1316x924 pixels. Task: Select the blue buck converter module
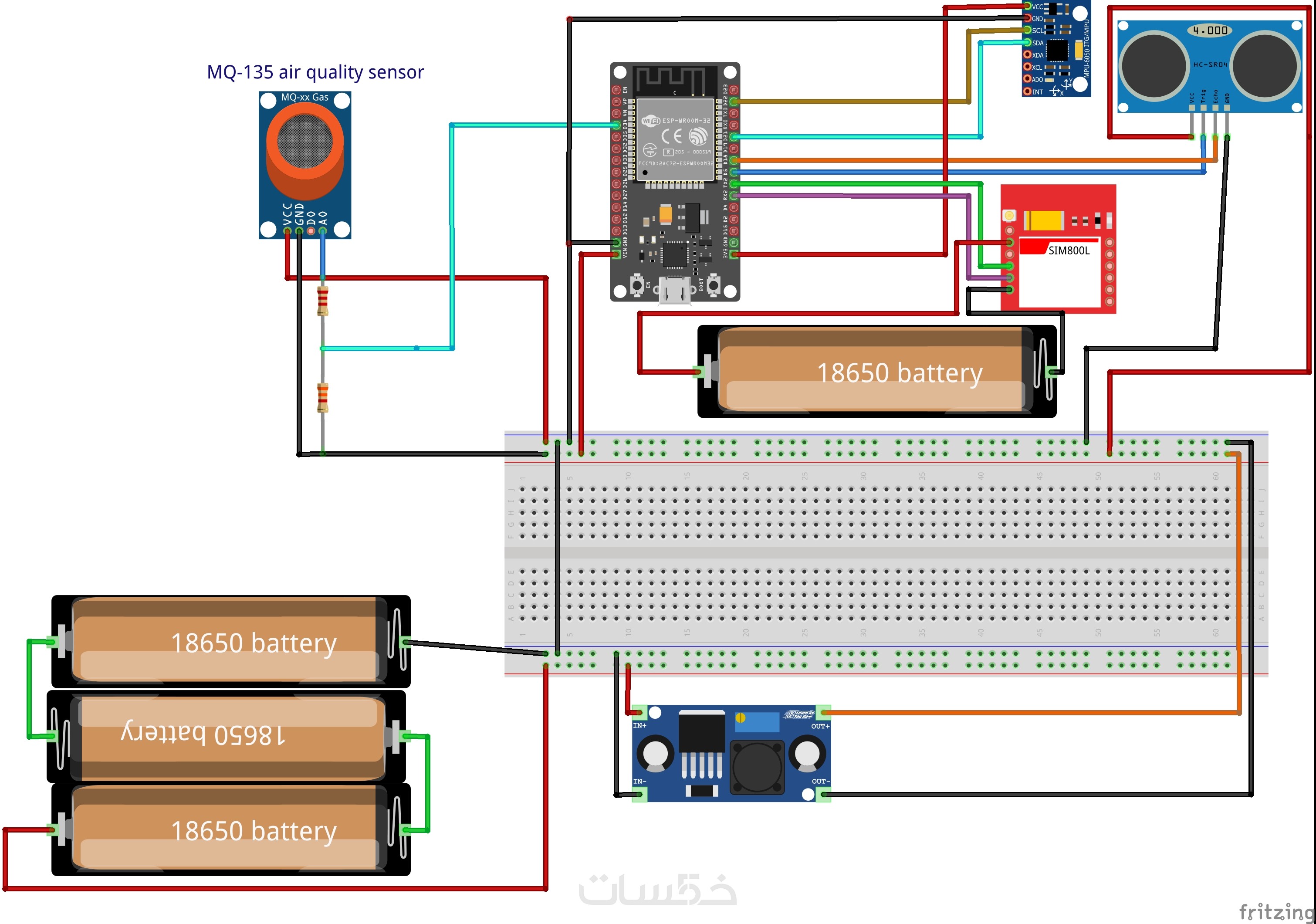[731, 754]
